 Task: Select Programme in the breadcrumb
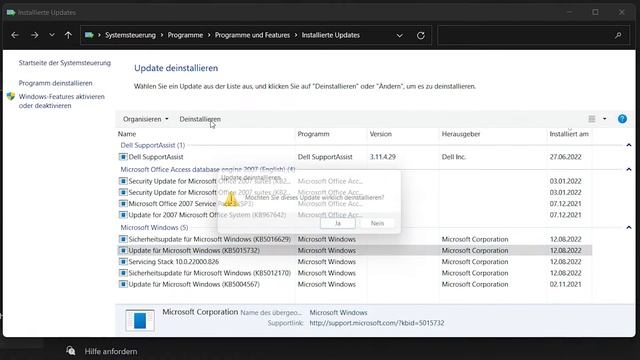pyautogui.click(x=185, y=36)
